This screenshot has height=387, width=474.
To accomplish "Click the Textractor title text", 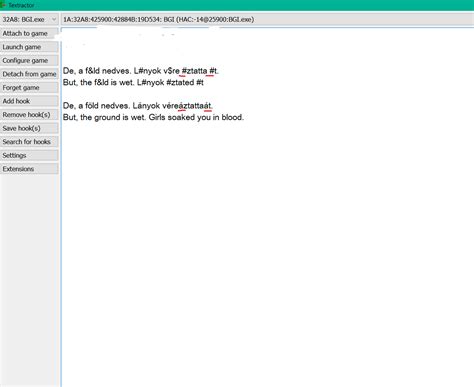I will pyautogui.click(x=21, y=5).
